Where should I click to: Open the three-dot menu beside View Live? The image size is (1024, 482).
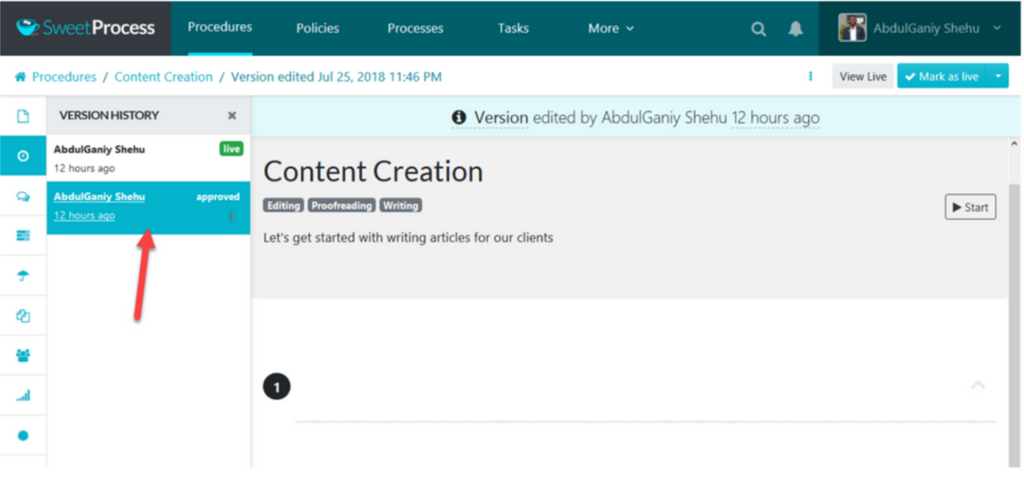coord(811,76)
